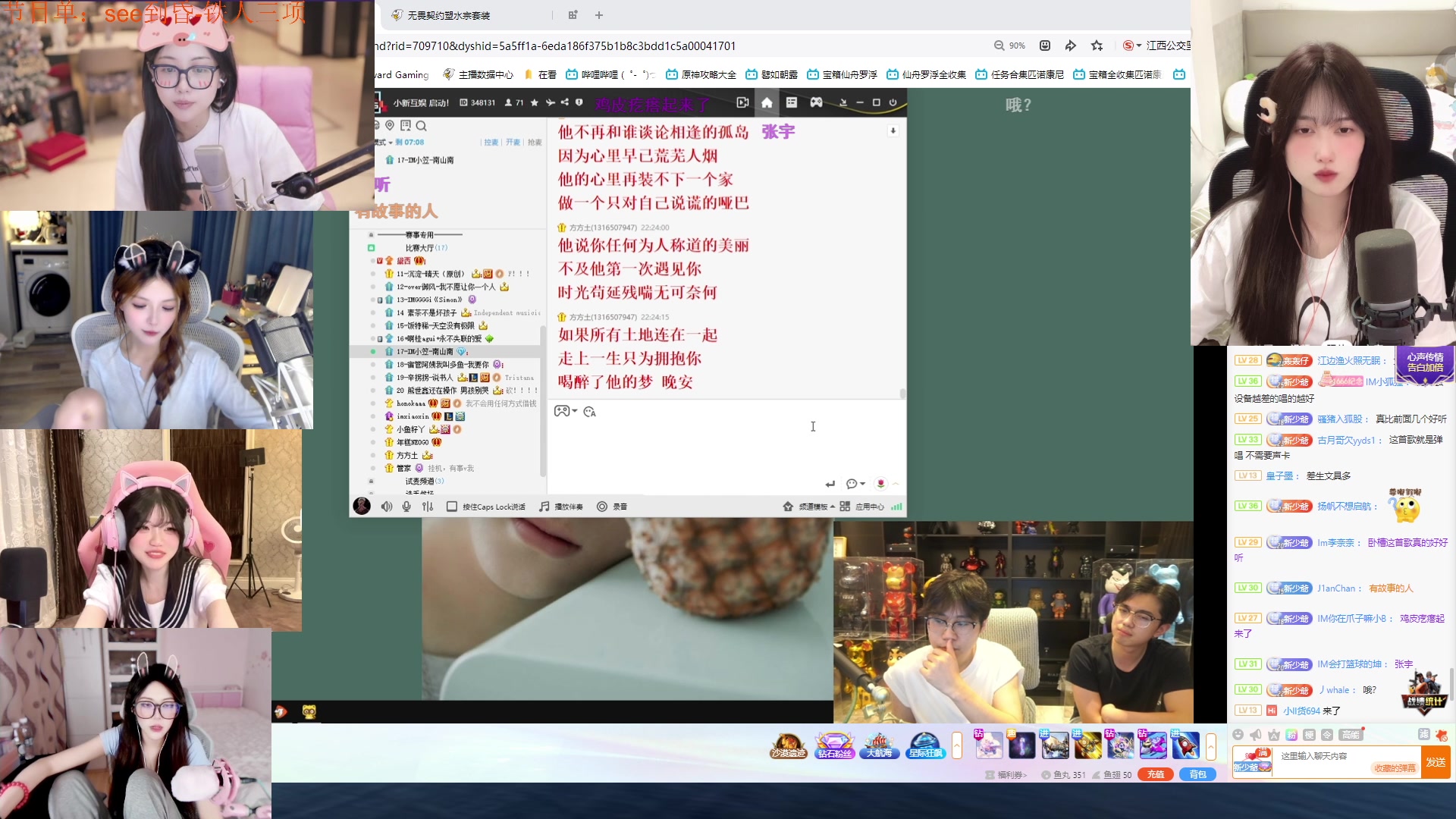
Task: Click the microphone icon in bottom bar
Action: tap(406, 507)
